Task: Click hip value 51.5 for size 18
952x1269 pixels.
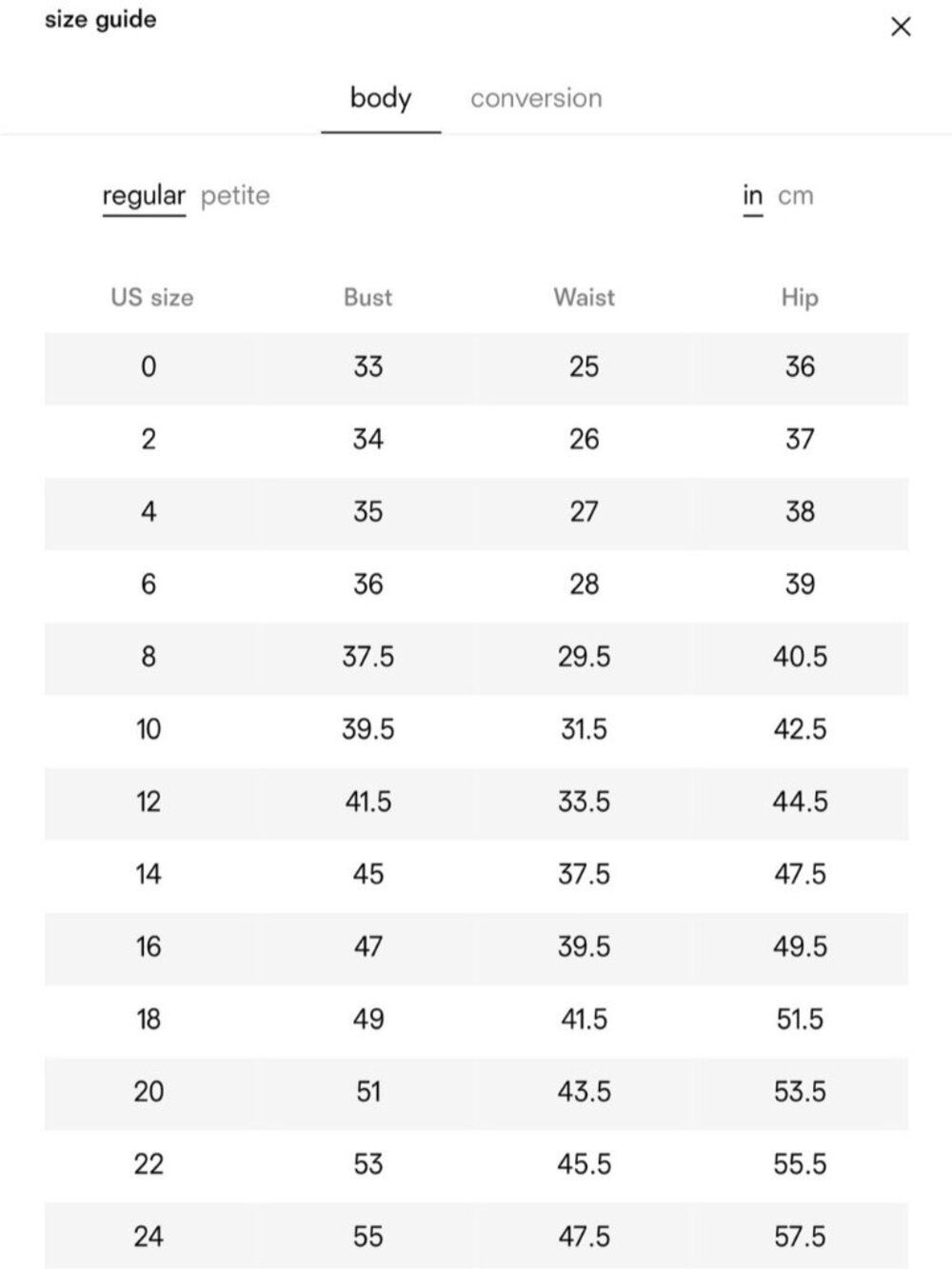Action: pos(800,1019)
